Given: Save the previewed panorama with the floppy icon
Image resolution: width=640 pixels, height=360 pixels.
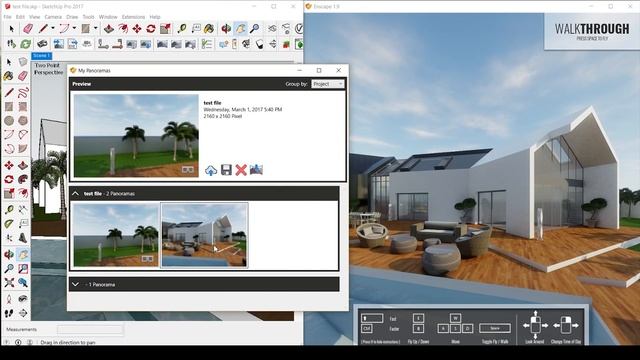Looking at the screenshot, I should click(x=226, y=170).
